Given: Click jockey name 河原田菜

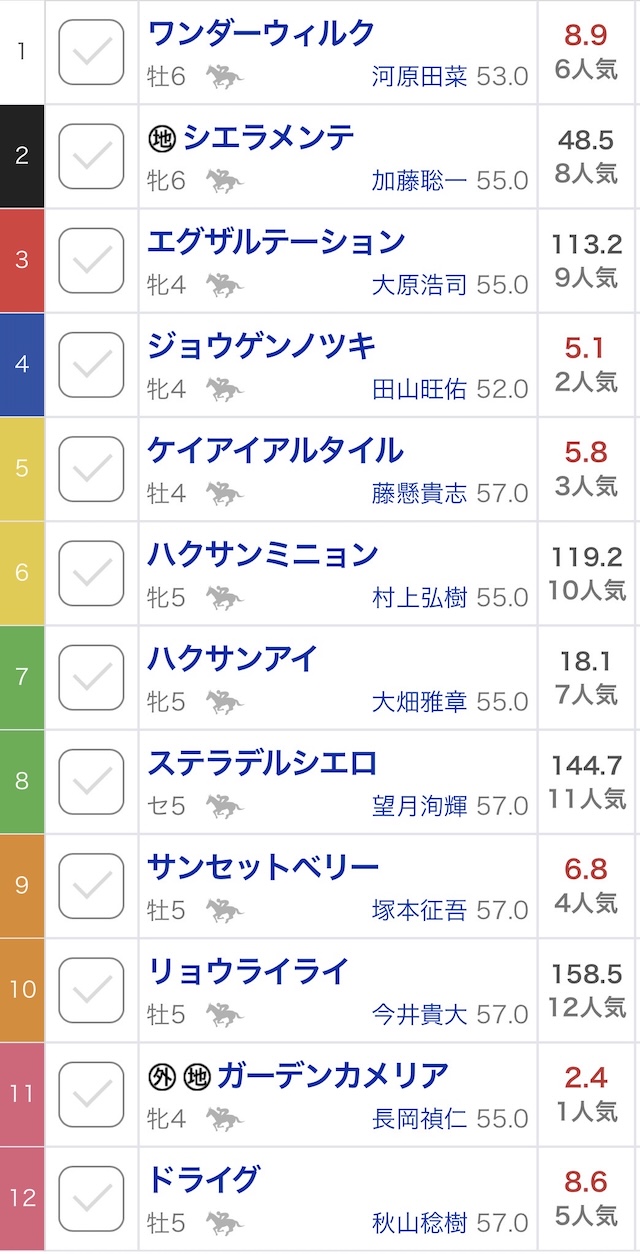Looking at the screenshot, I should 419,77.
